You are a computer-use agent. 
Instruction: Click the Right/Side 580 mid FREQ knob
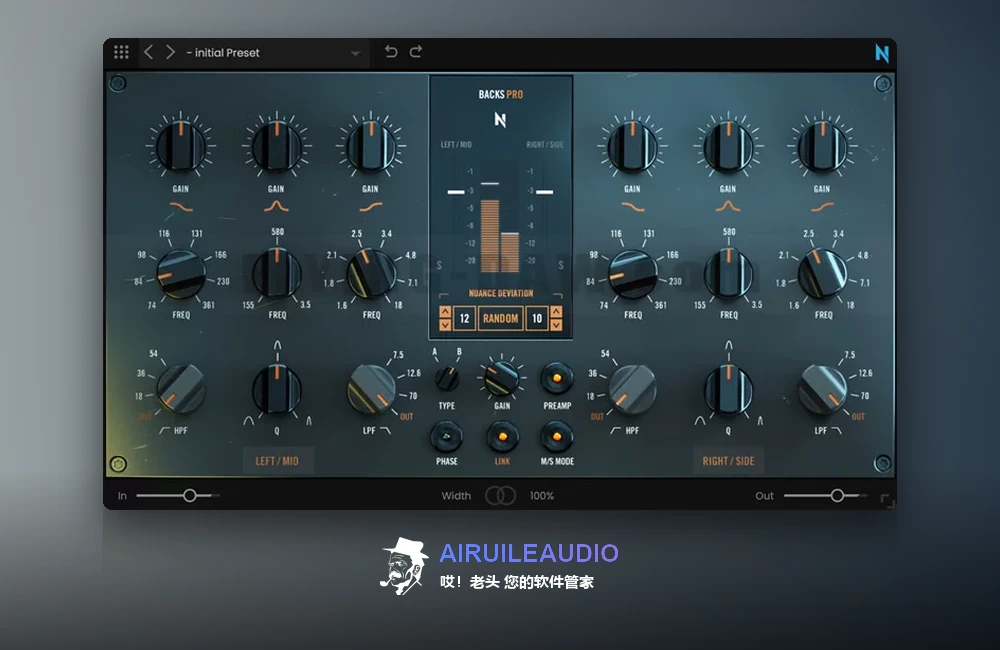coord(728,274)
